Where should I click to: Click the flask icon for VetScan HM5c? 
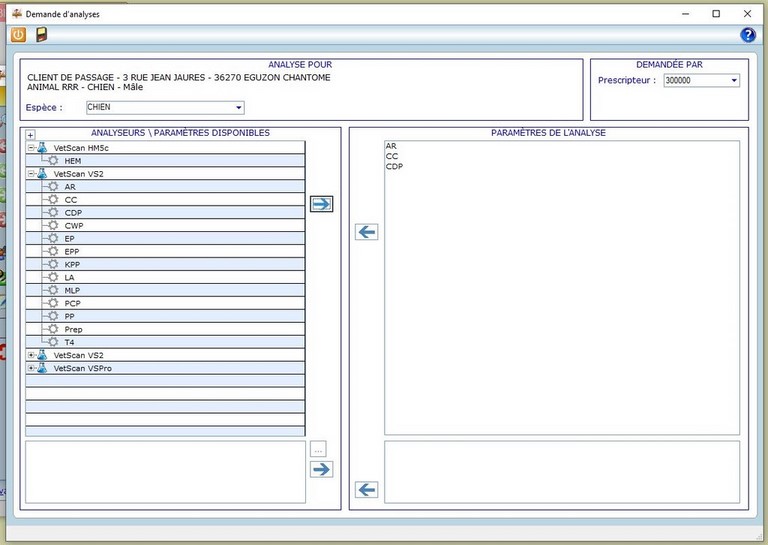point(42,148)
